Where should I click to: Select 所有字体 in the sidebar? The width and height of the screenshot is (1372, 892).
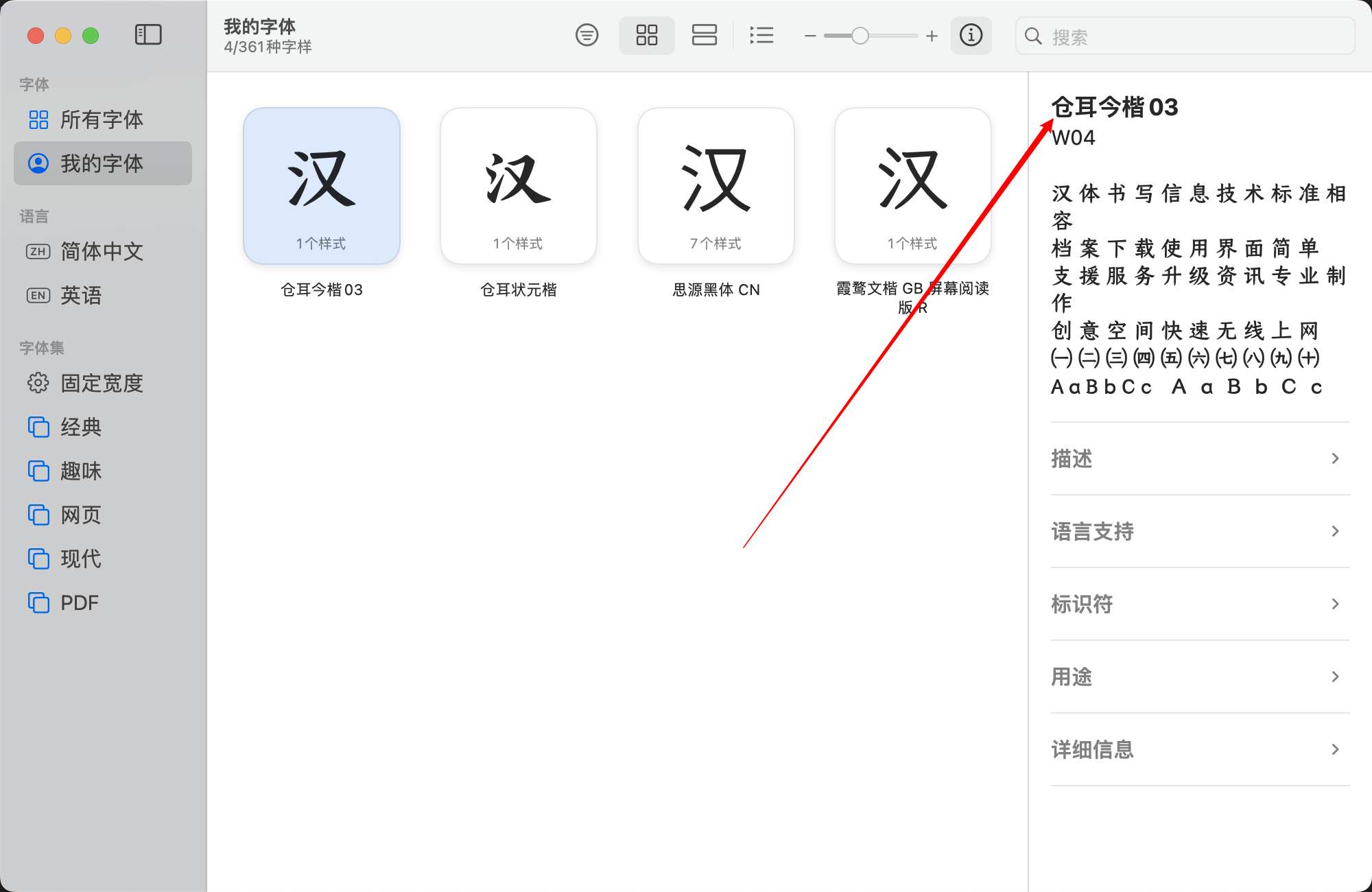103,119
